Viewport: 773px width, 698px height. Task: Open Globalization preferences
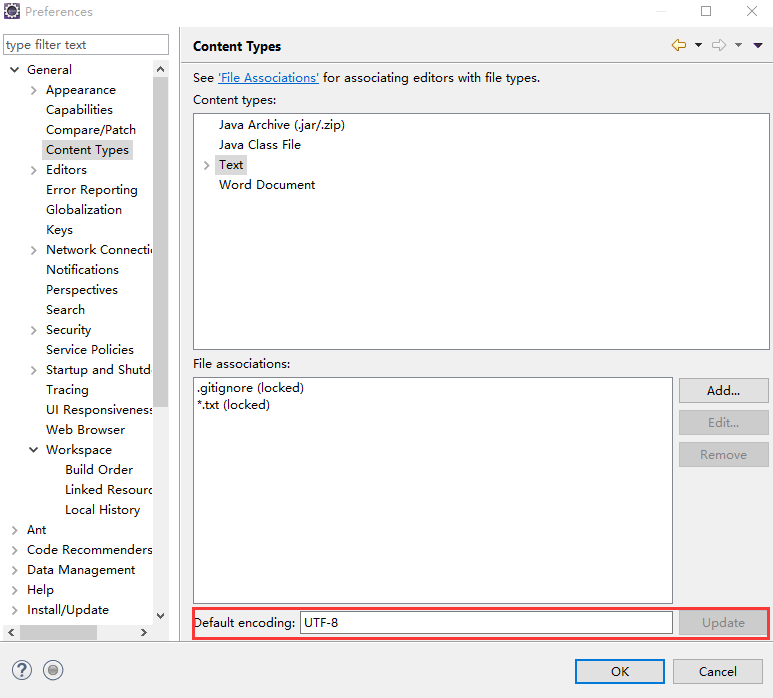[84, 209]
